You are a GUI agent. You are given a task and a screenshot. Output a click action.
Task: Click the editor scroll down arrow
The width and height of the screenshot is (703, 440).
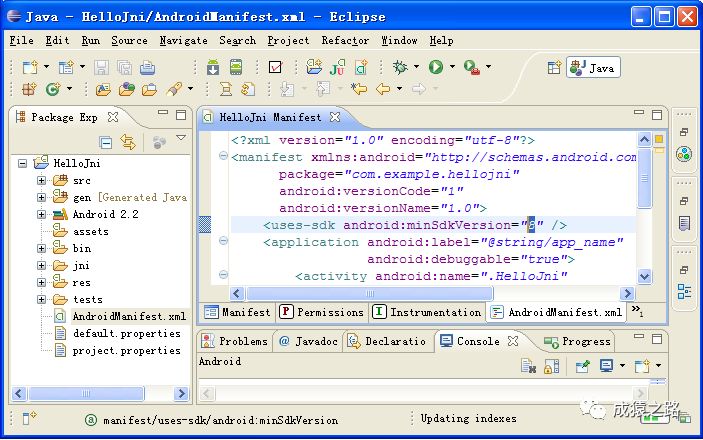[x=644, y=276]
